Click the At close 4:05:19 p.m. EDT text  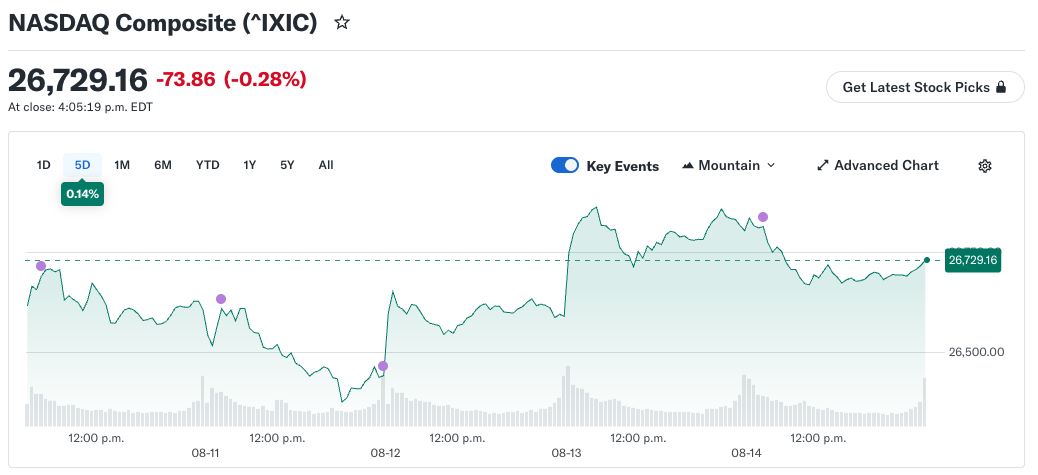pyautogui.click(x=80, y=107)
